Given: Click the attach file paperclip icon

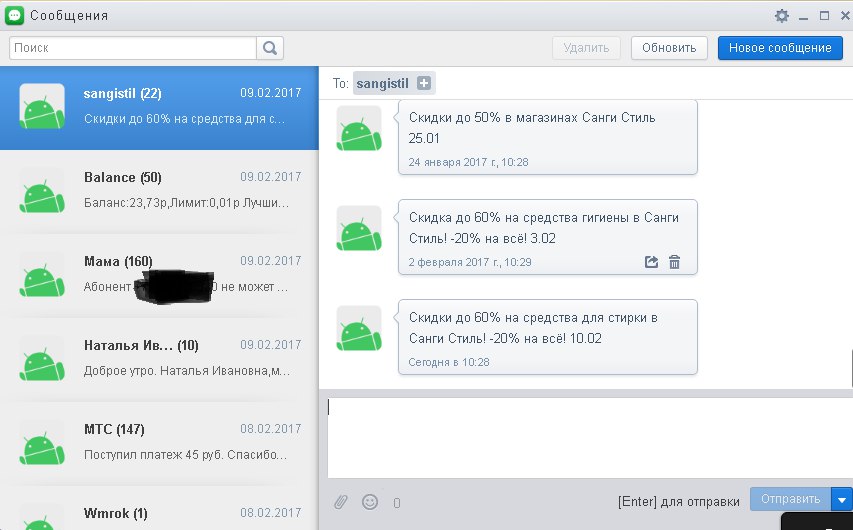Looking at the screenshot, I should click(x=342, y=501).
